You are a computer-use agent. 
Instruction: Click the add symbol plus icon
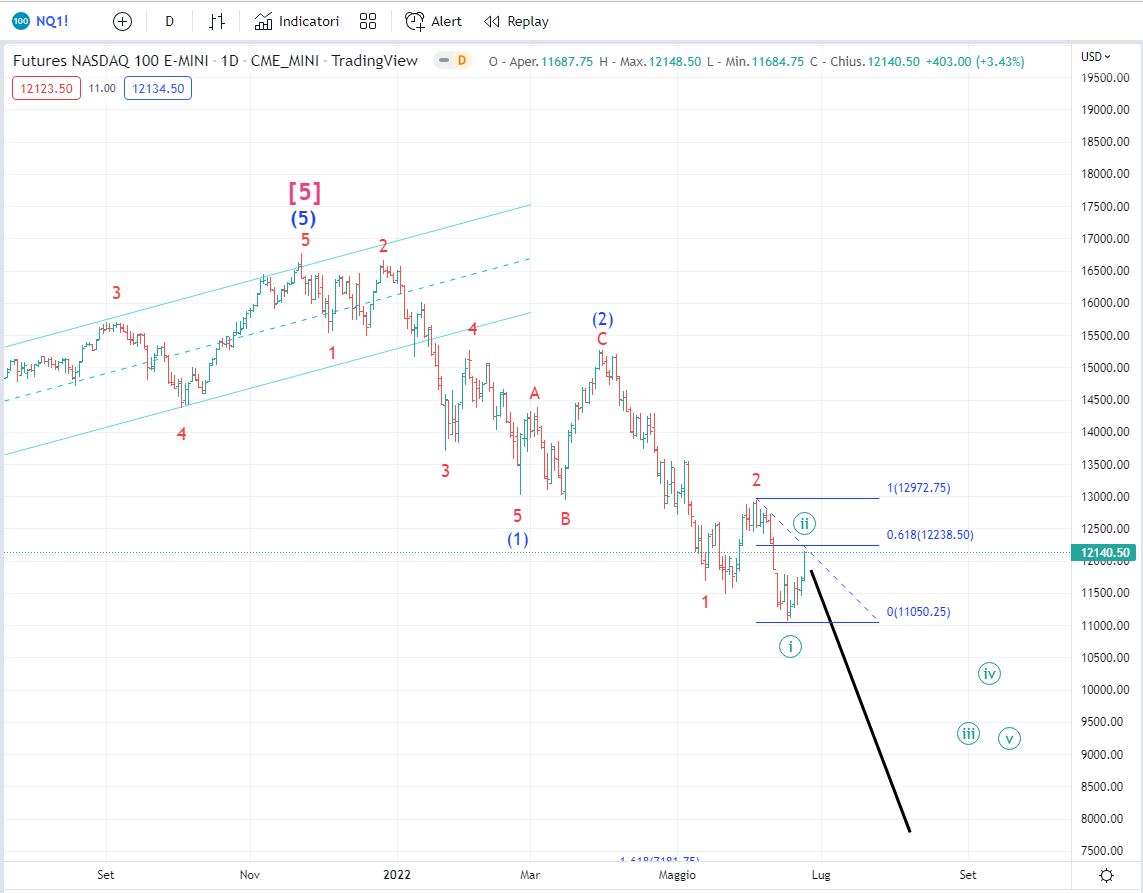tap(122, 21)
